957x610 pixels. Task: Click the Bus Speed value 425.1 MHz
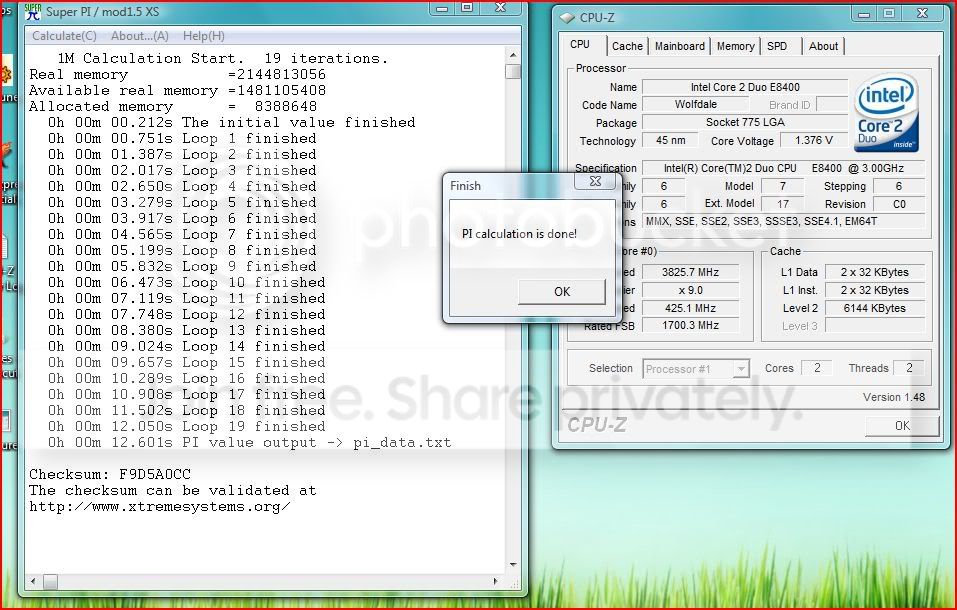click(690, 308)
